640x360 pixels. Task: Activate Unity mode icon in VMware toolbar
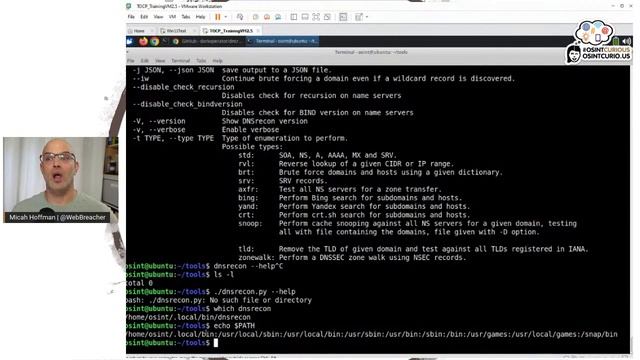tap(327, 17)
